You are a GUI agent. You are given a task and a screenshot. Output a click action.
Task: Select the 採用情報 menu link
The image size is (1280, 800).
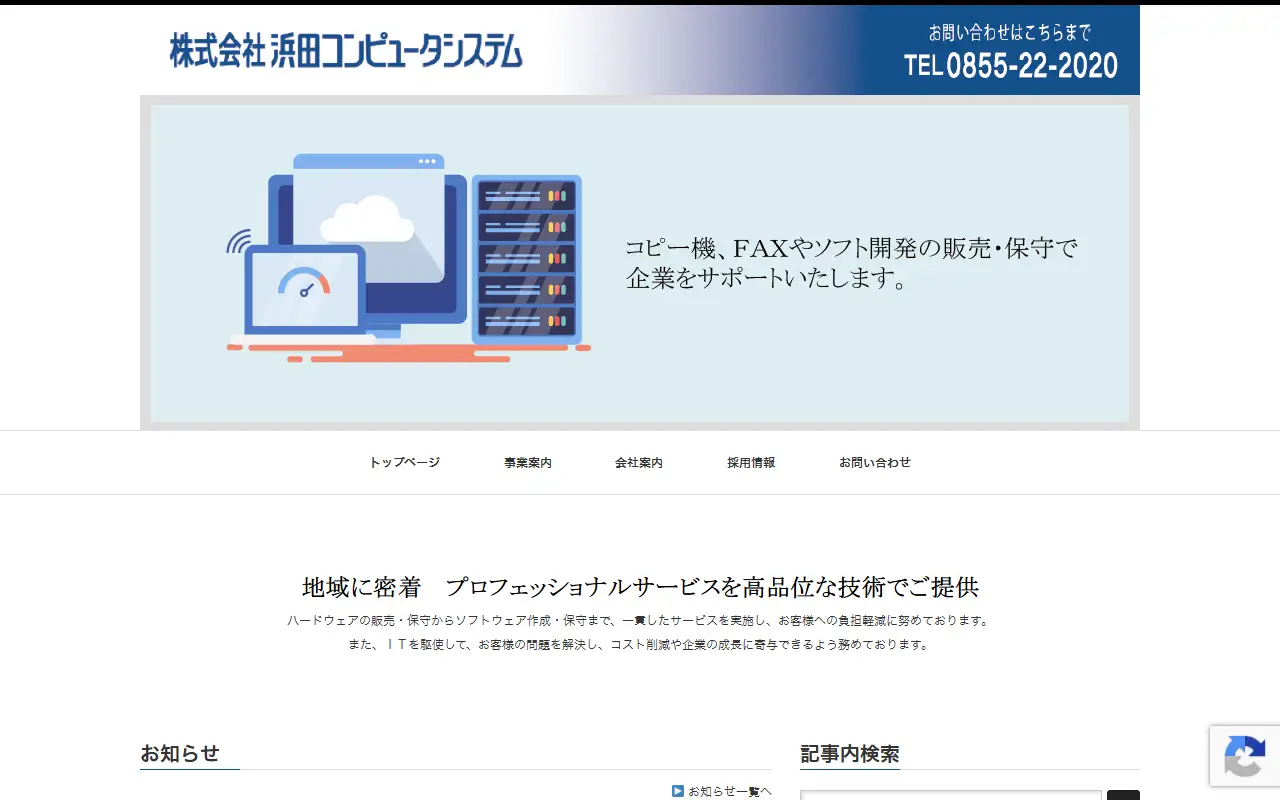(751, 463)
